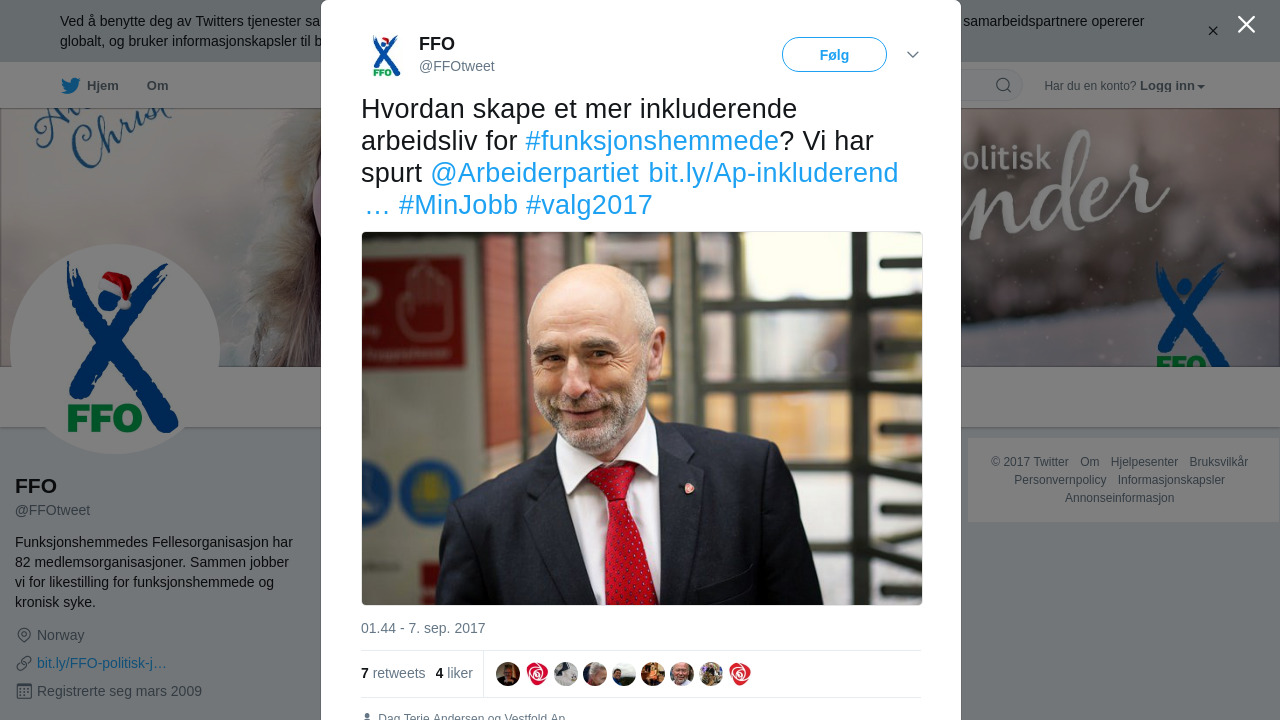Screen dimensions: 1280x720
Task: Click the FFO profile picture with Santa hat
Action: coord(115,349)
